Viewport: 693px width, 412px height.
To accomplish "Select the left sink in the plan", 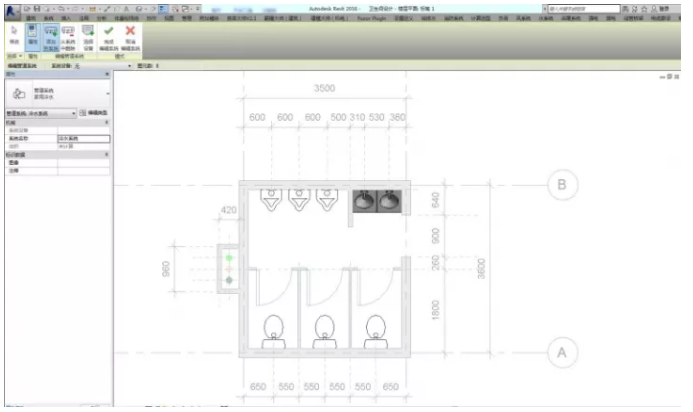I will tap(365, 201).
